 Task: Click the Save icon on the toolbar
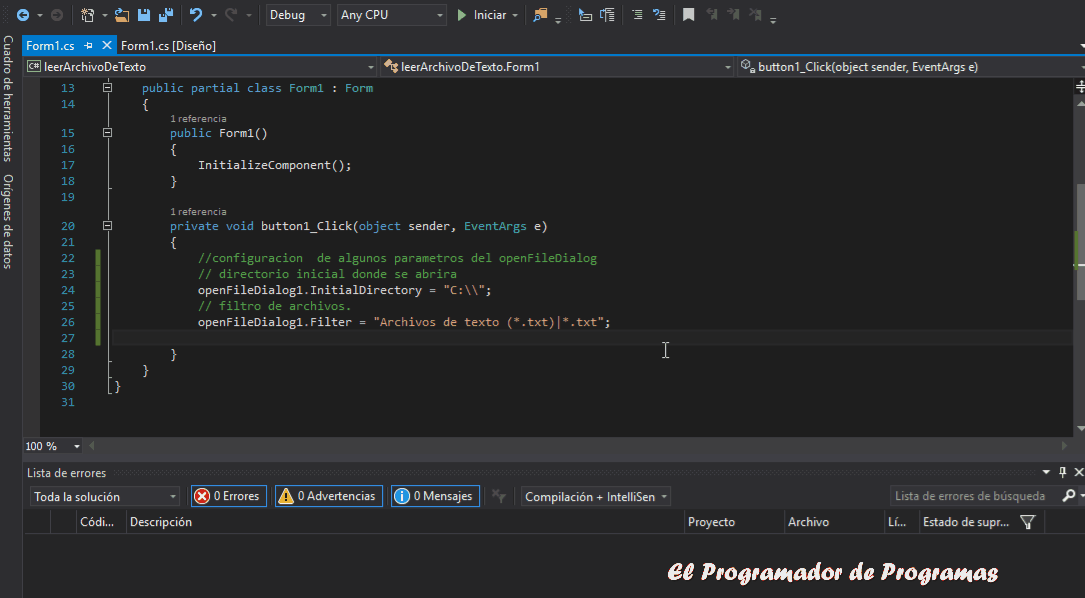click(x=143, y=14)
